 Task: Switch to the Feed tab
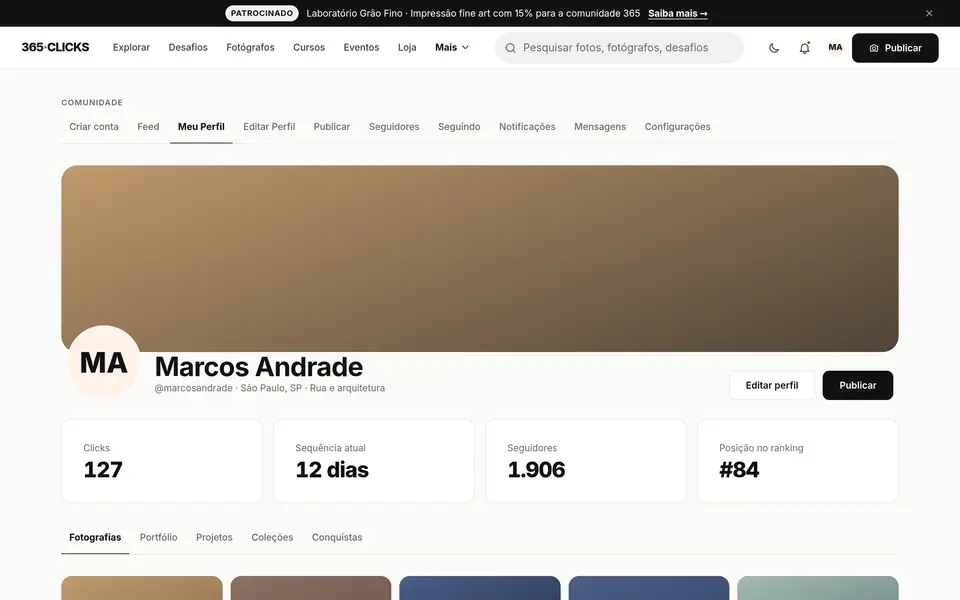coord(148,127)
